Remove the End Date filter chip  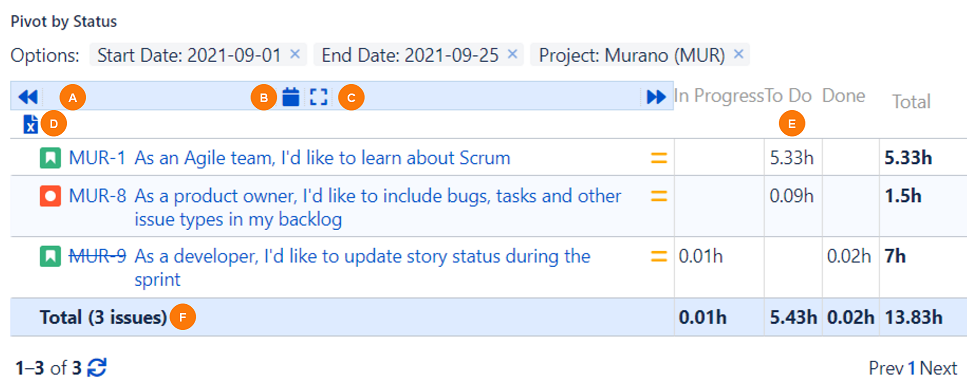(x=512, y=54)
